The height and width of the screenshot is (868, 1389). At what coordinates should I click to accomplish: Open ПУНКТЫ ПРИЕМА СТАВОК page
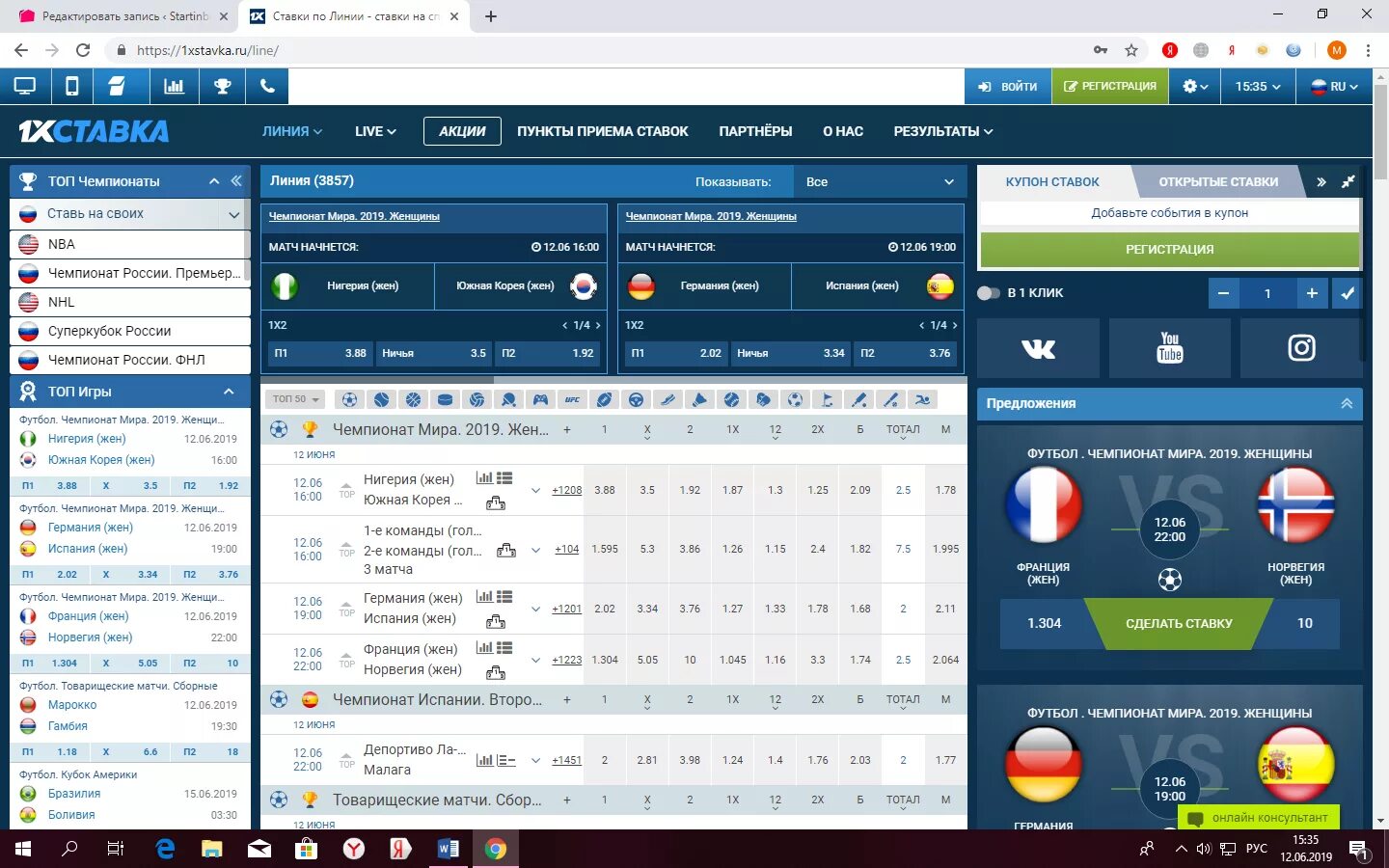coord(603,131)
